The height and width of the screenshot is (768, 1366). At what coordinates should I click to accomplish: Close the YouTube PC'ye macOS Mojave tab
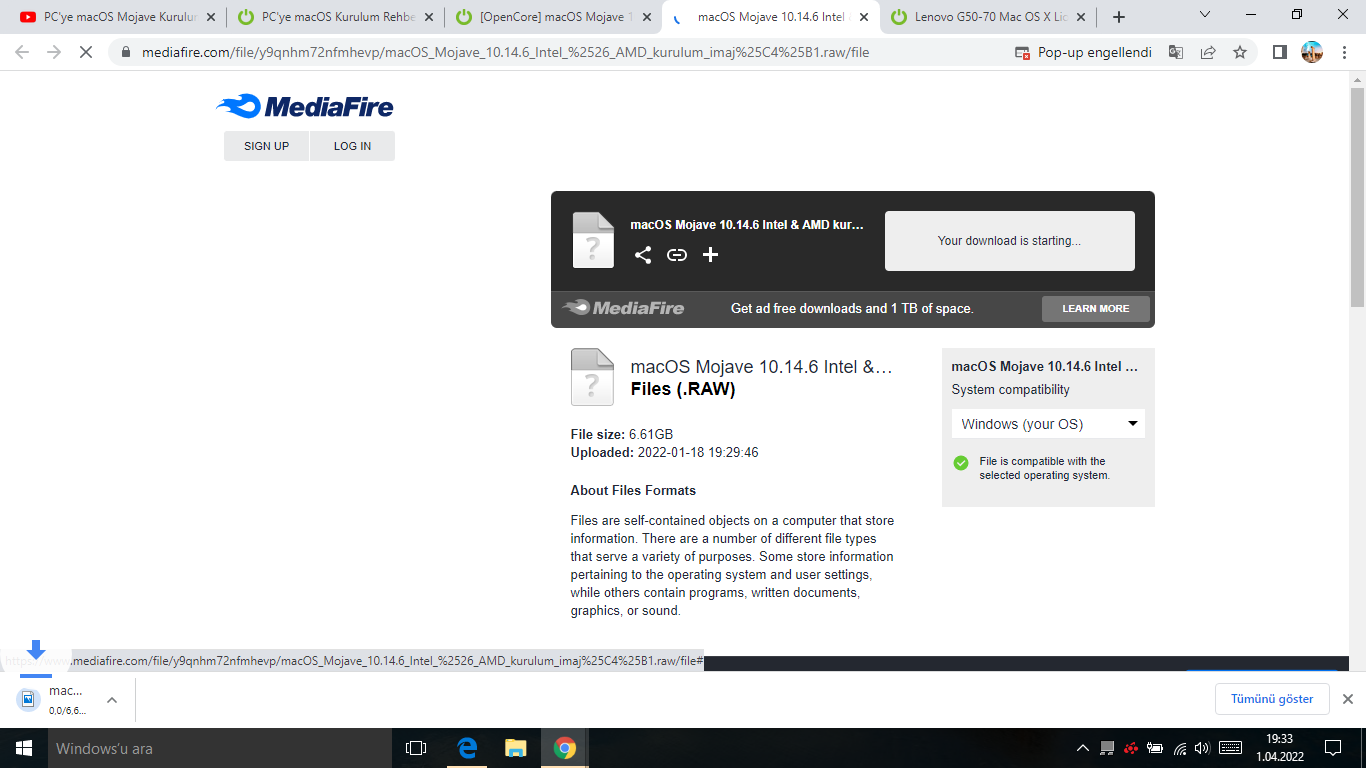[210, 17]
